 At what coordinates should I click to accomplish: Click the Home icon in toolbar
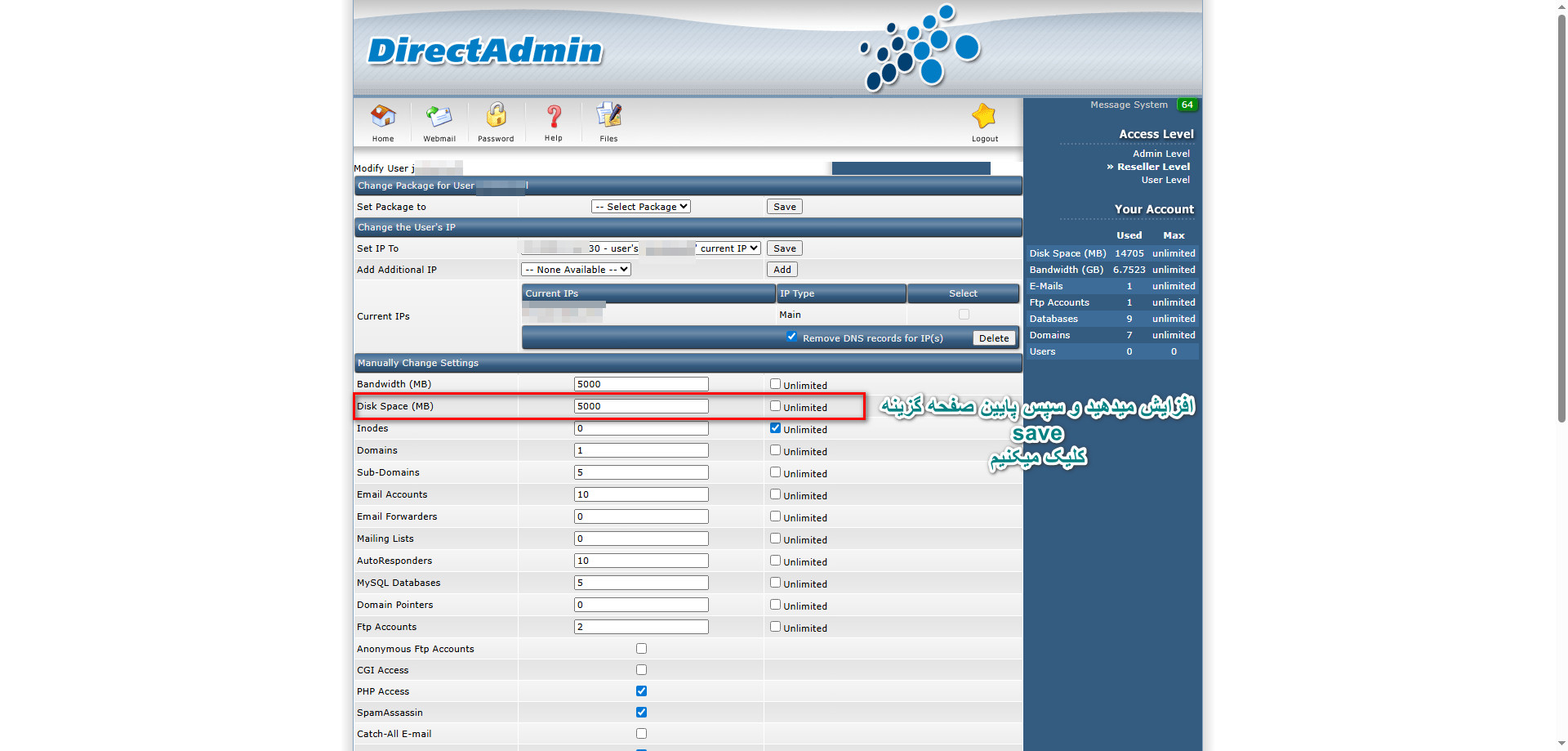(x=383, y=117)
